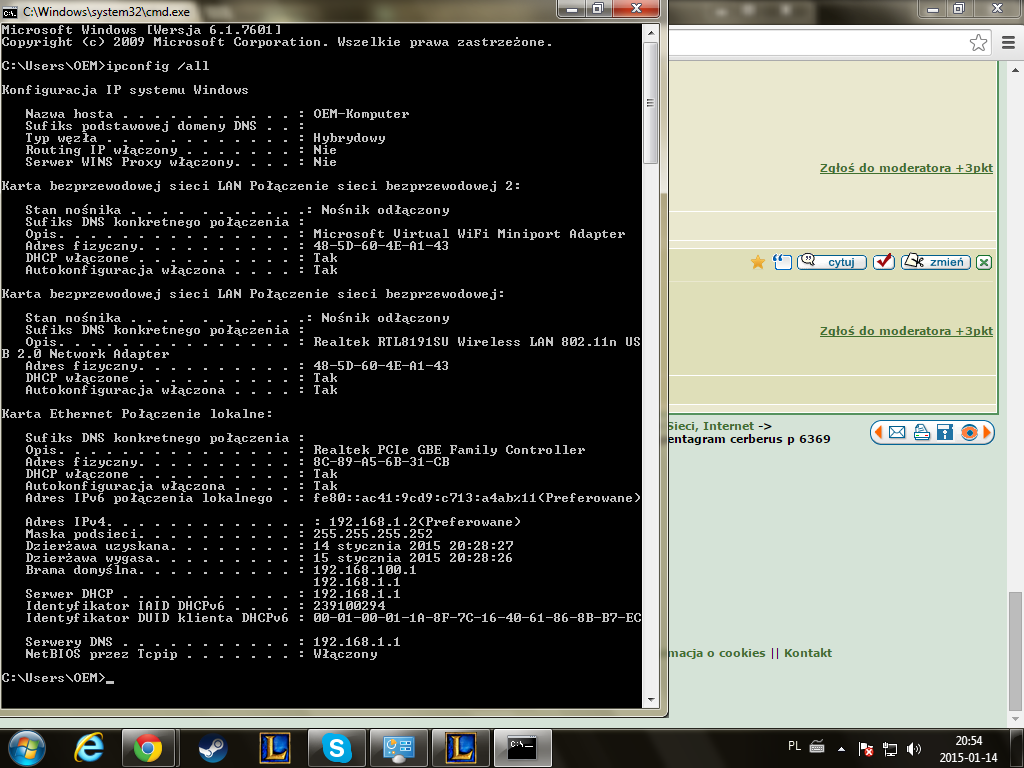Open Skype from the taskbar

click(336, 748)
